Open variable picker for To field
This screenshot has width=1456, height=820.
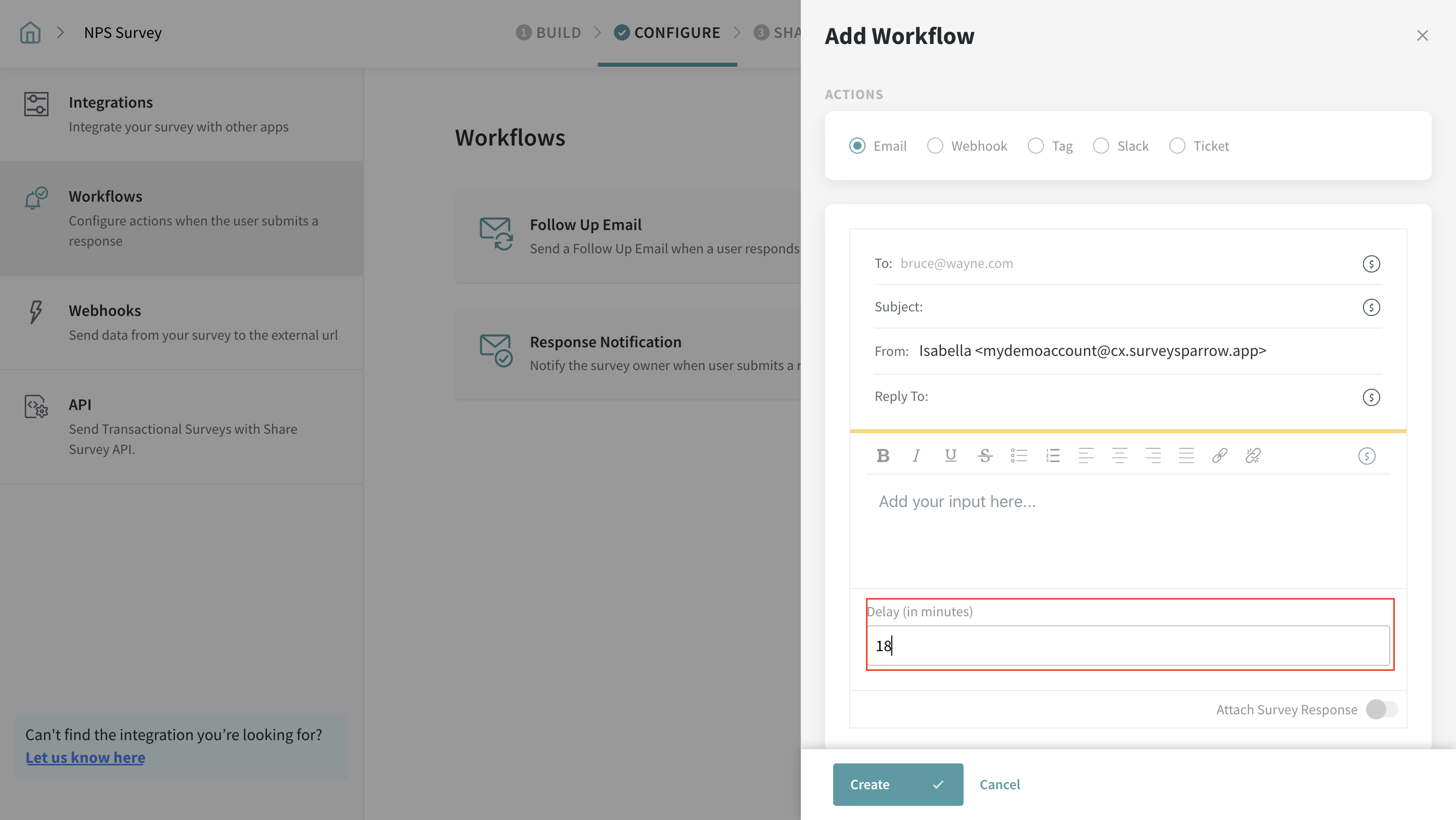click(1371, 264)
